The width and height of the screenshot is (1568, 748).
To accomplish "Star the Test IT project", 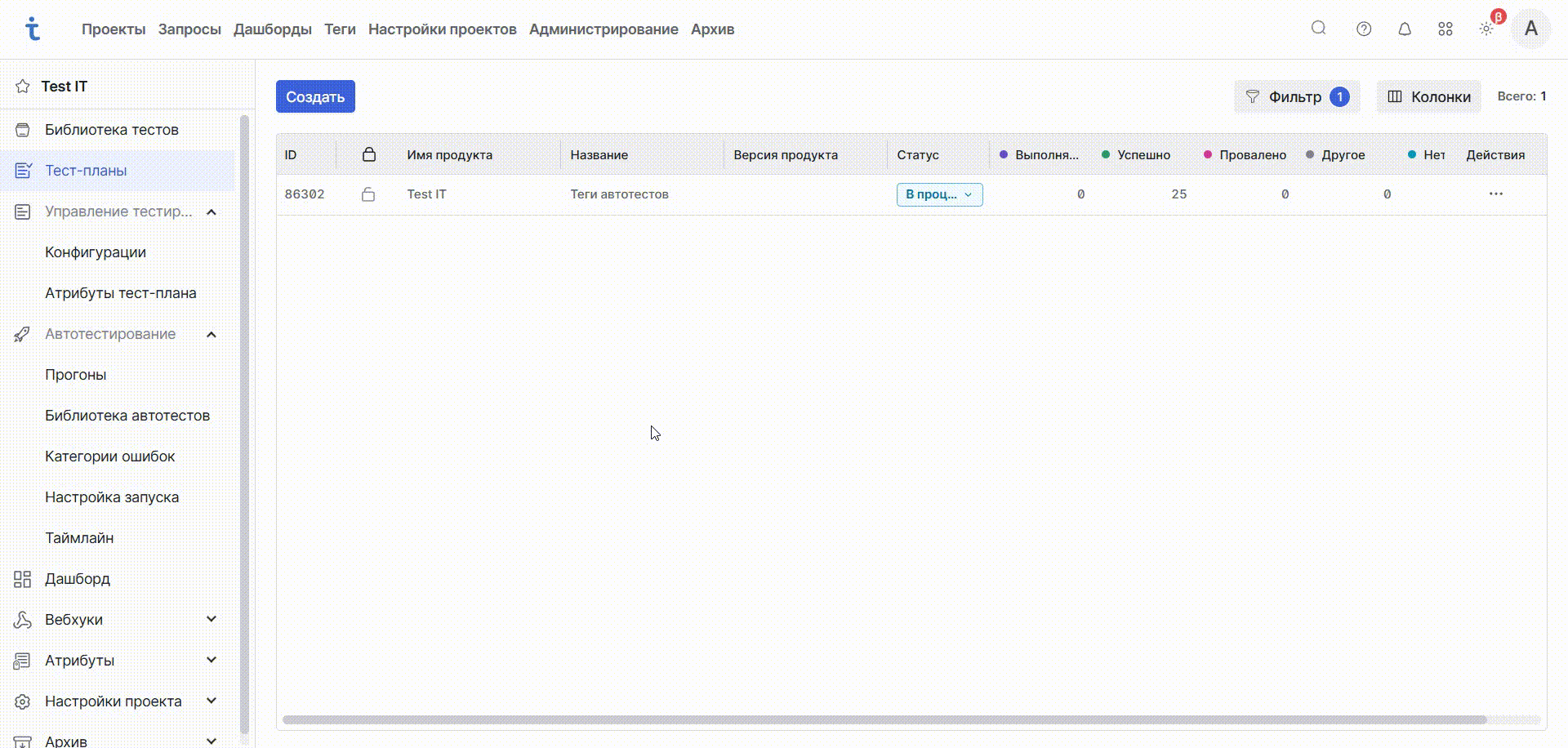I will pyautogui.click(x=23, y=87).
